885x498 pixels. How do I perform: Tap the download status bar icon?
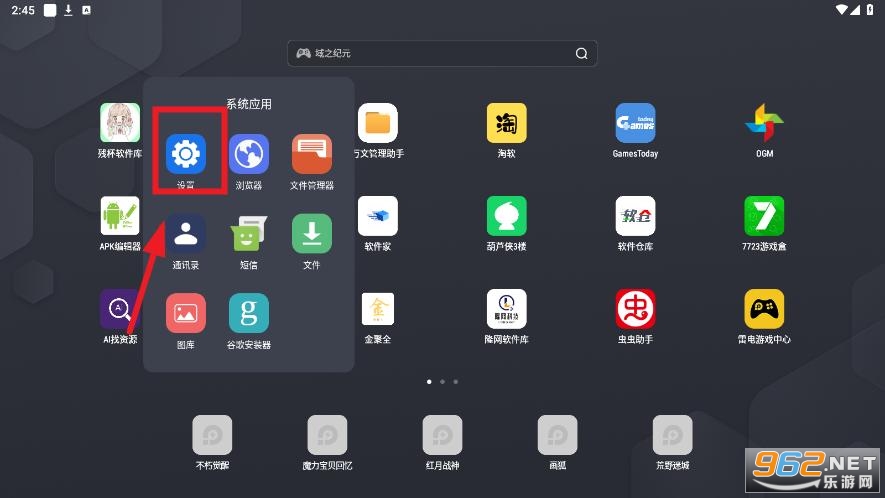point(68,10)
